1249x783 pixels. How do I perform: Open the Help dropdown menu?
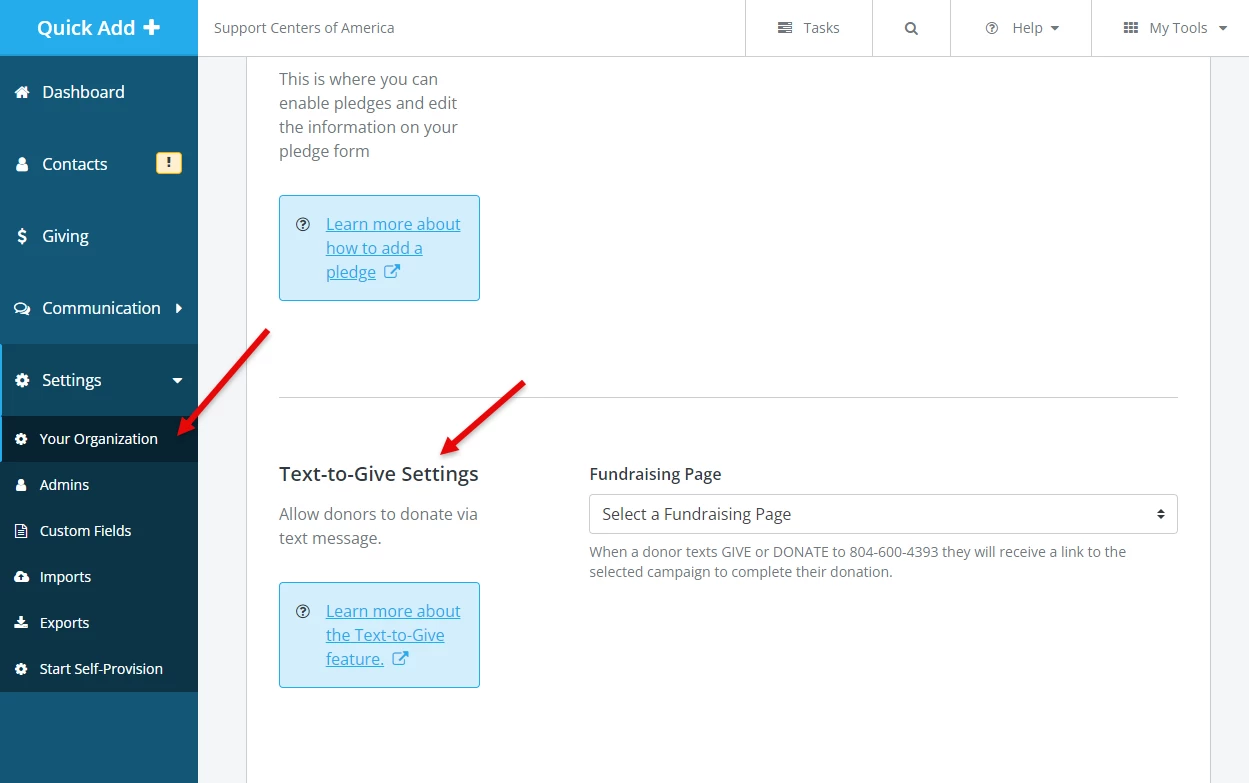(x=1021, y=27)
